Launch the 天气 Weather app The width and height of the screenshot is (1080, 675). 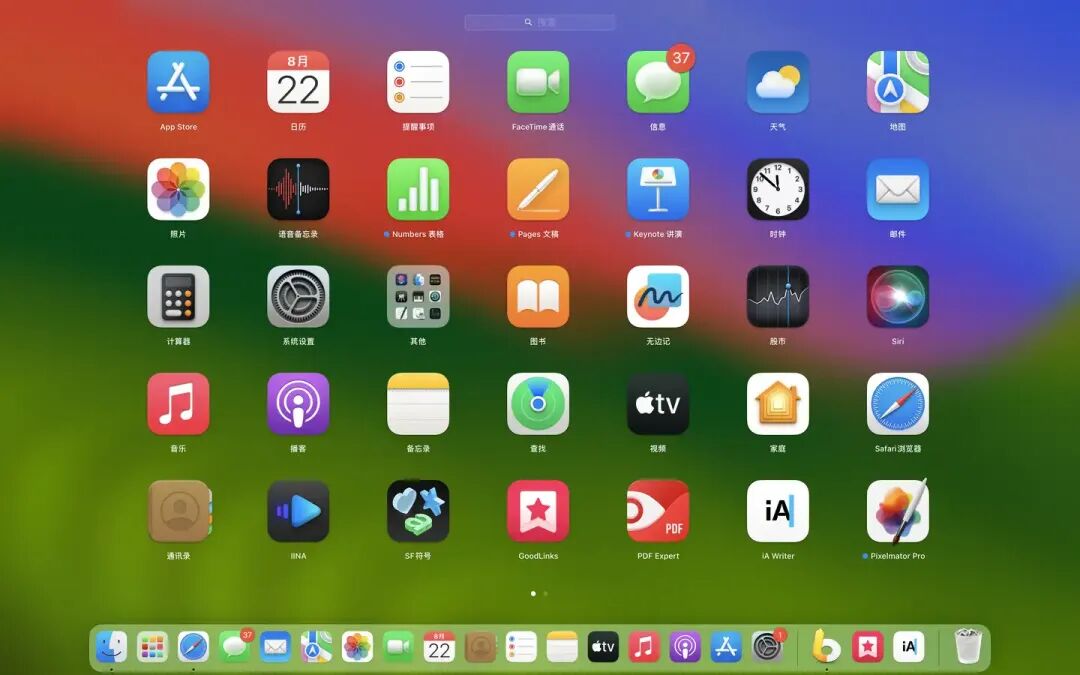778,82
